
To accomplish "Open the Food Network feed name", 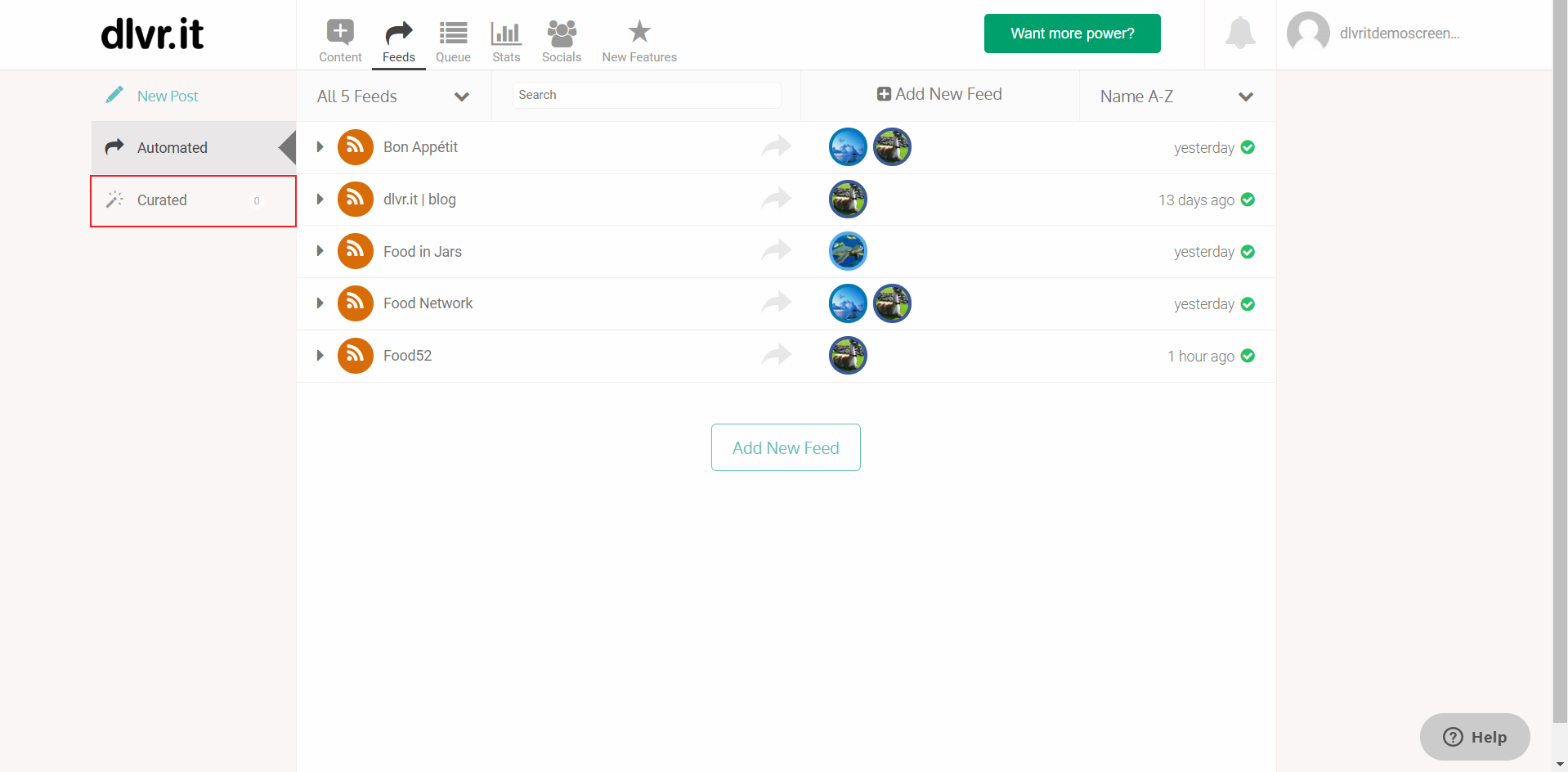I will point(428,303).
